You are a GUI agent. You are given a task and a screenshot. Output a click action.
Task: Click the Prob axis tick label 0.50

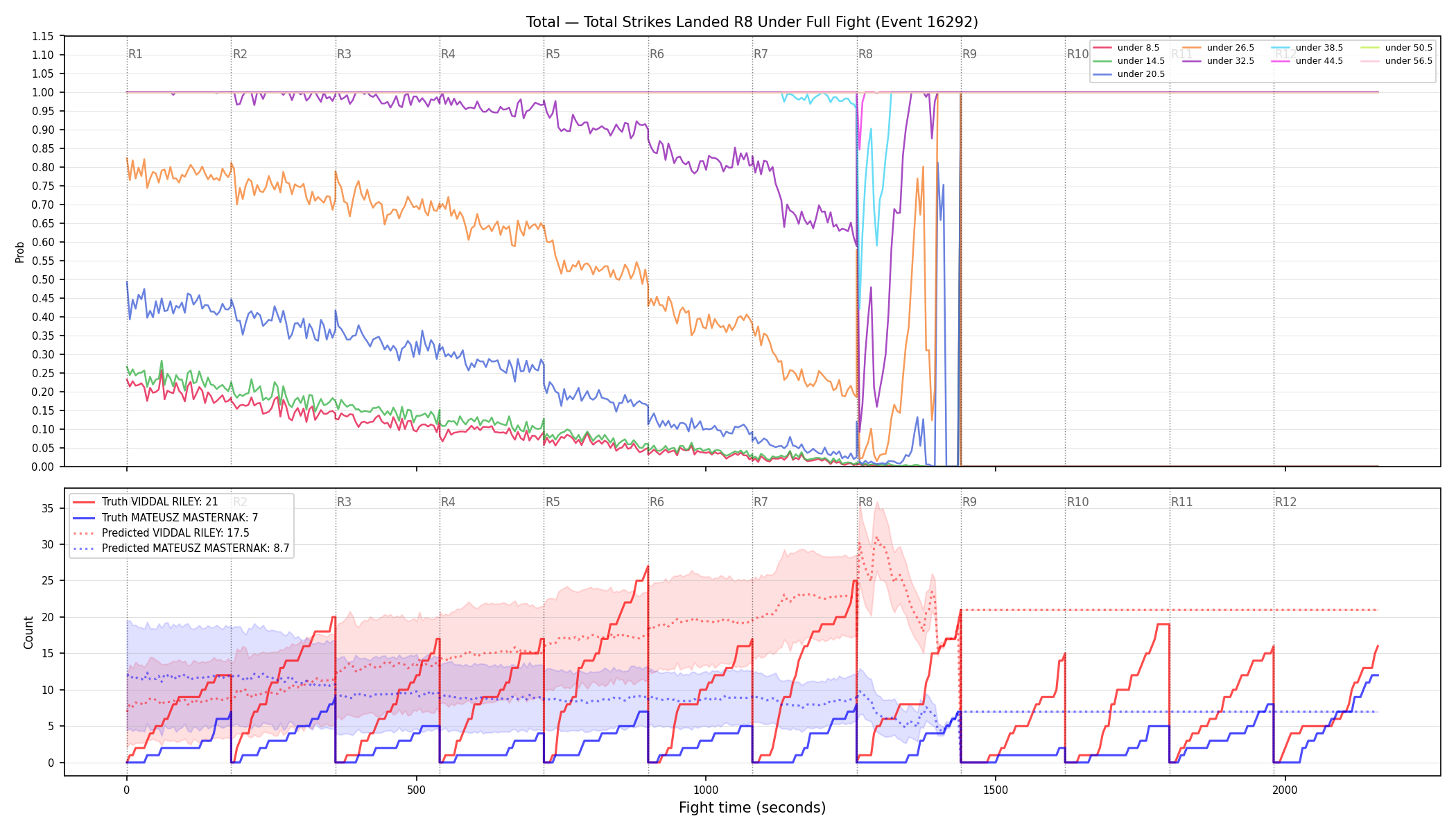tap(43, 279)
